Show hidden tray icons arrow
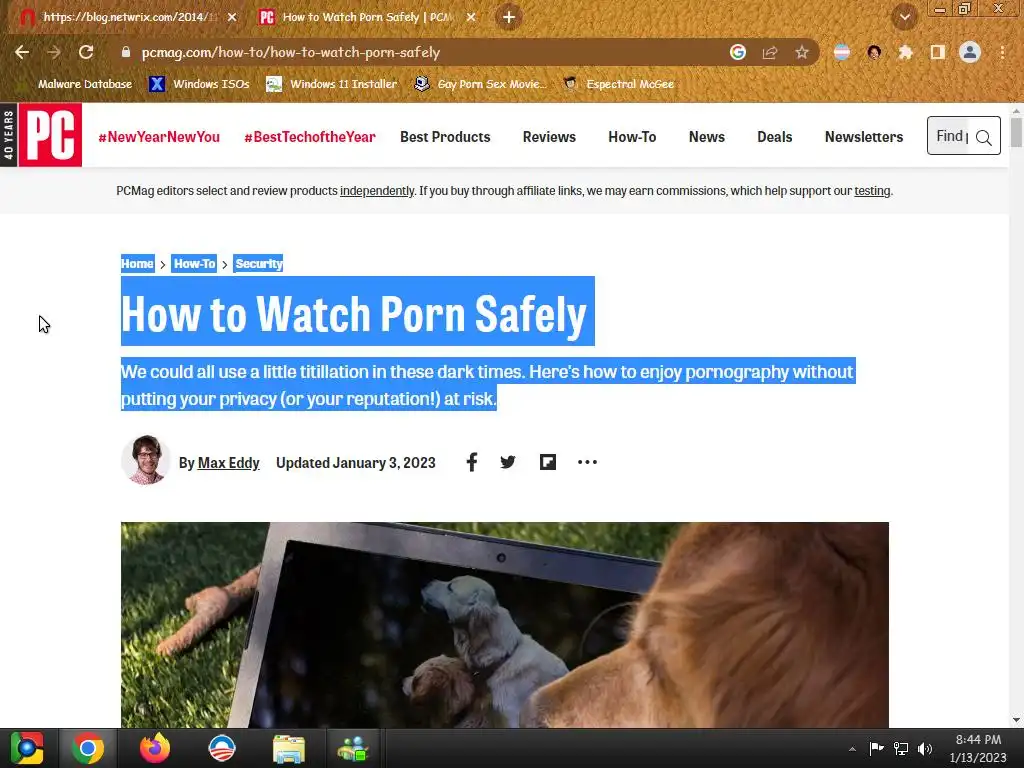The height and width of the screenshot is (768, 1024). pos(852,749)
